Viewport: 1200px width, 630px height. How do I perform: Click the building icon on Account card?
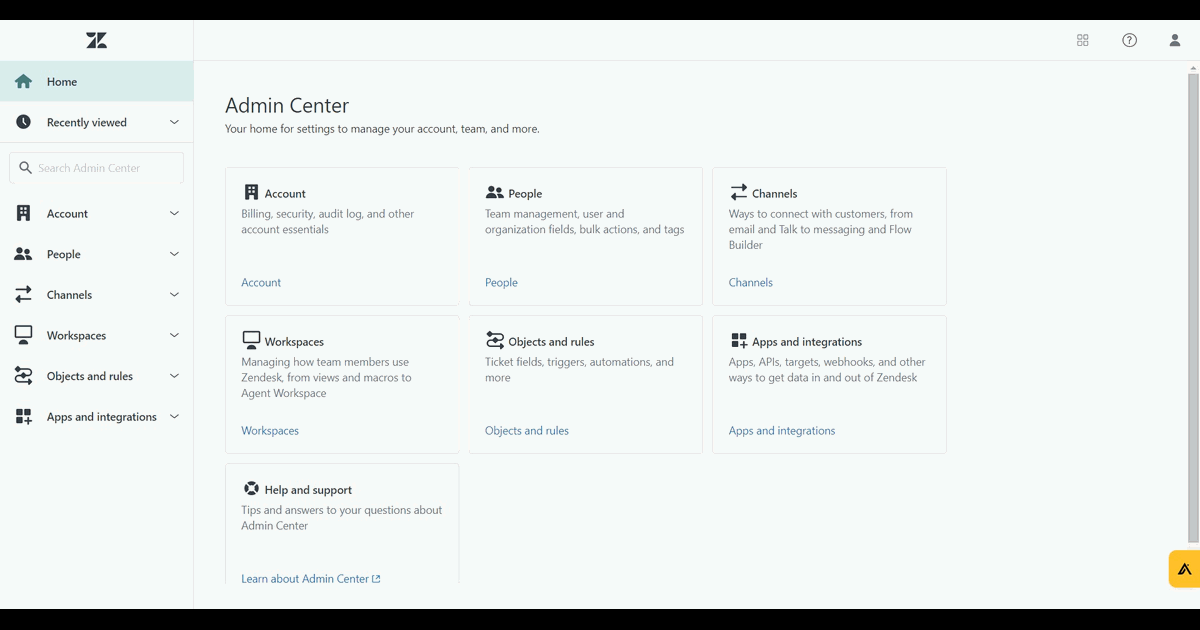tap(251, 192)
